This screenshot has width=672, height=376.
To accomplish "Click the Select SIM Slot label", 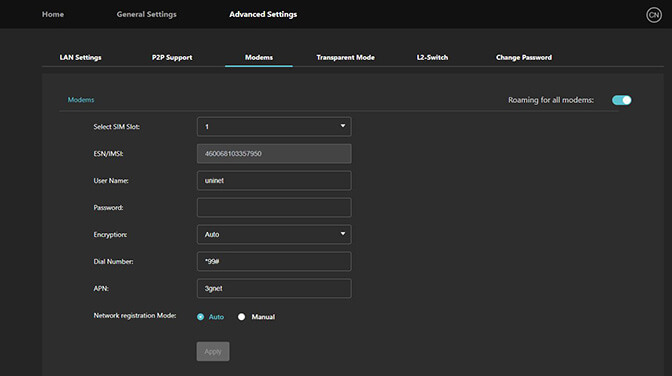I will point(117,127).
